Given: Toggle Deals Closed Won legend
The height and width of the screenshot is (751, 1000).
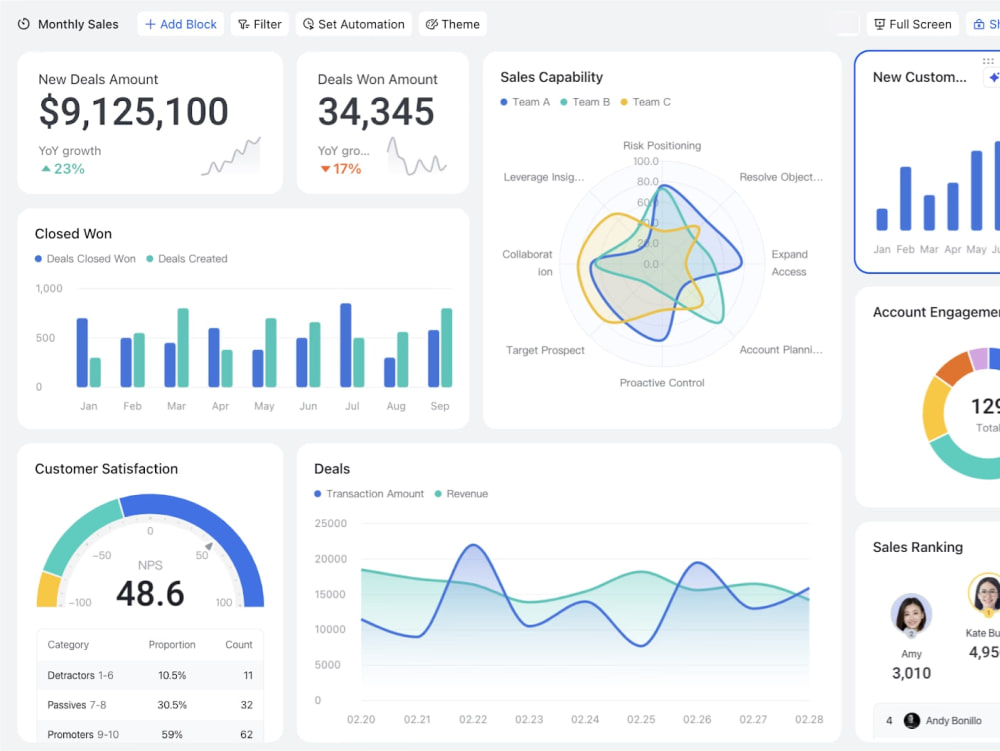Looking at the screenshot, I should (x=85, y=259).
